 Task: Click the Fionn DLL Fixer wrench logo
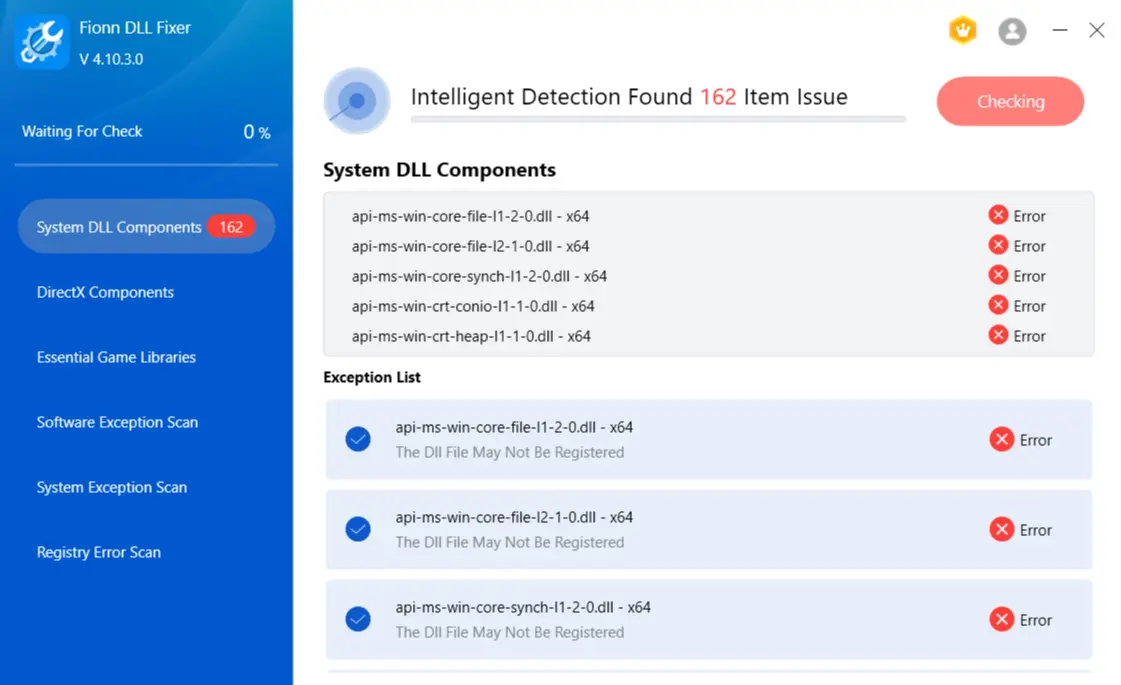point(41,42)
